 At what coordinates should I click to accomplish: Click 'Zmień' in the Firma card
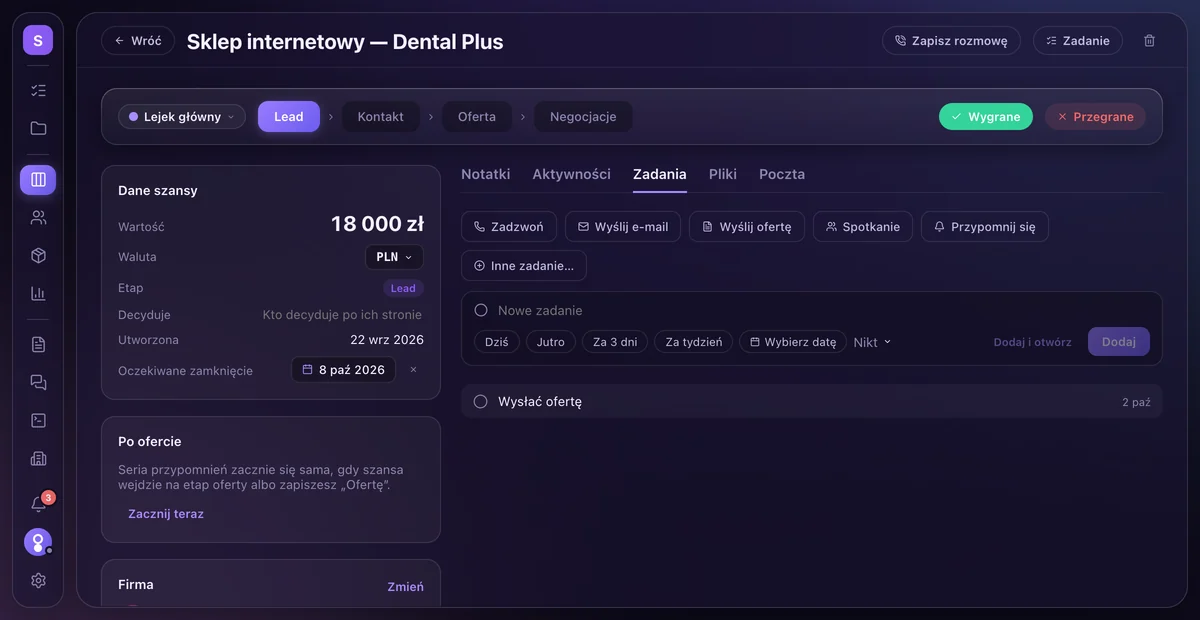405,587
